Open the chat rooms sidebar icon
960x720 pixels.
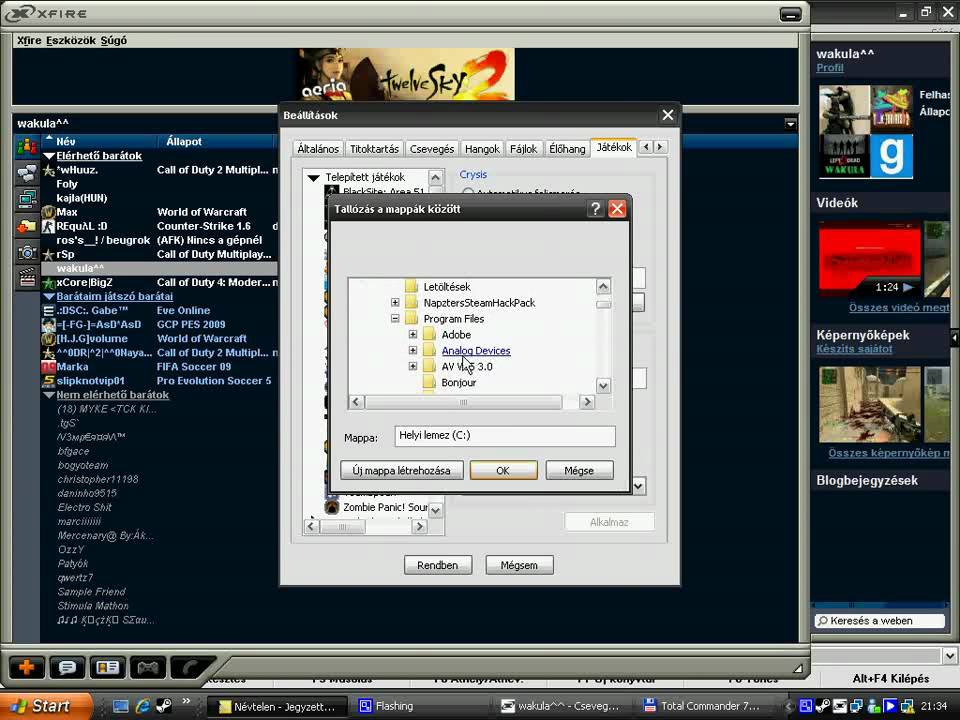[x=27, y=173]
